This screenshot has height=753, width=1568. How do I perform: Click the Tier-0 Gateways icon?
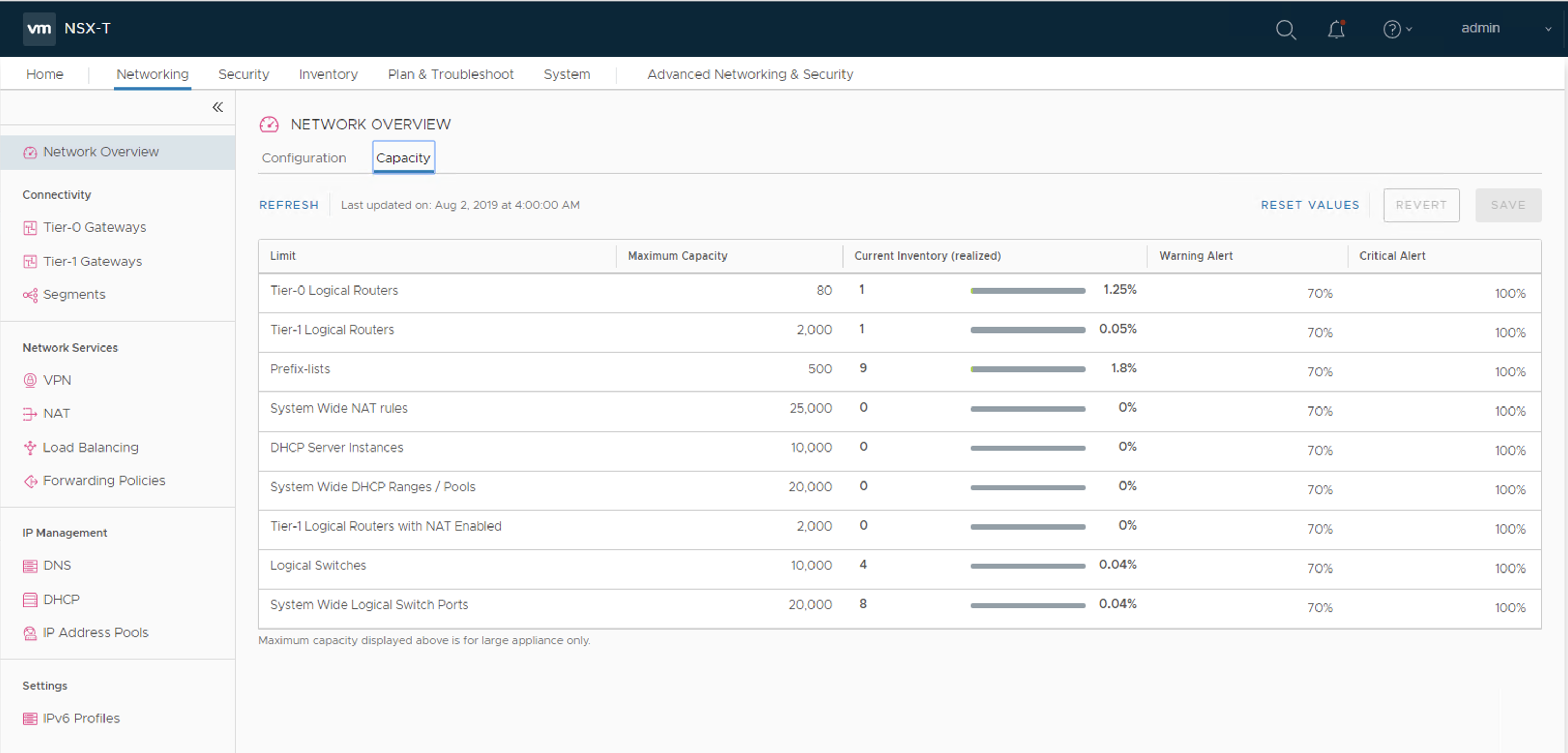(x=30, y=228)
